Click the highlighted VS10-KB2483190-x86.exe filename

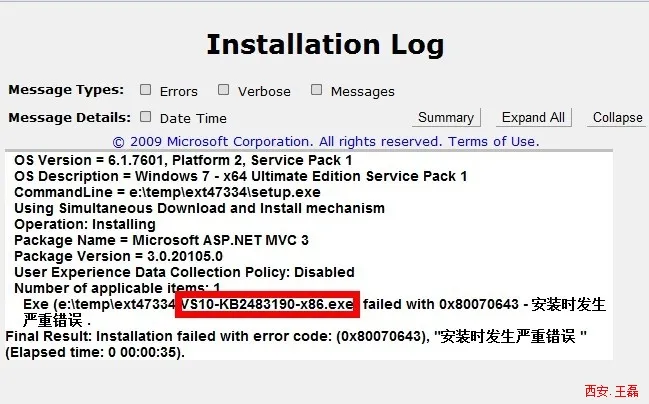tap(267, 304)
